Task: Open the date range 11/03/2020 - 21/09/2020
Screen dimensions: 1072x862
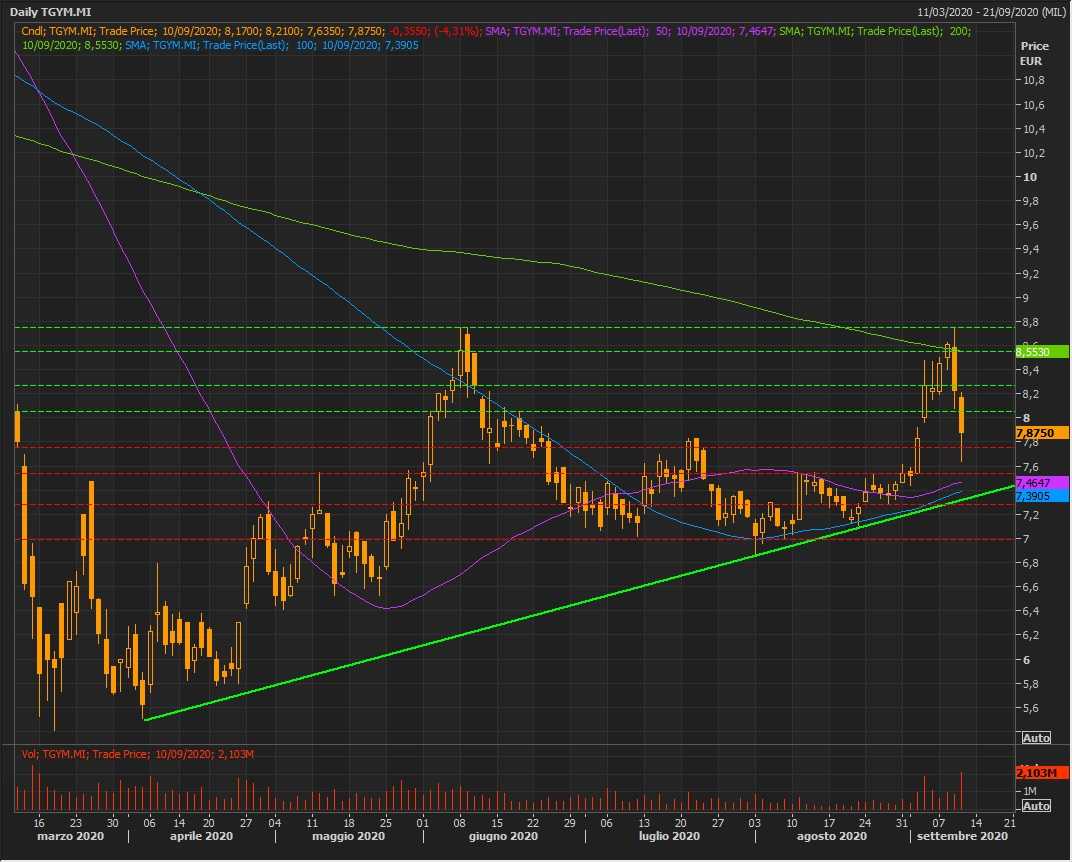Action: click(990, 11)
